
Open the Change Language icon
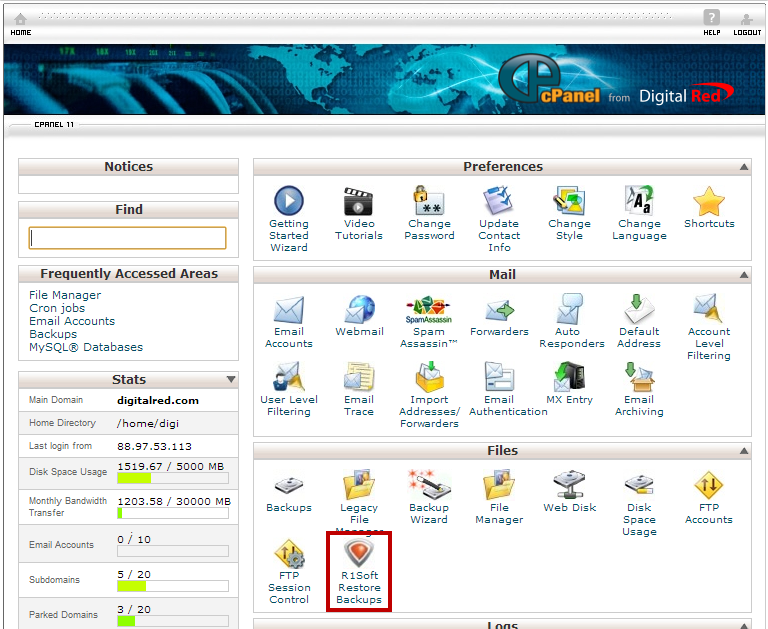639,200
